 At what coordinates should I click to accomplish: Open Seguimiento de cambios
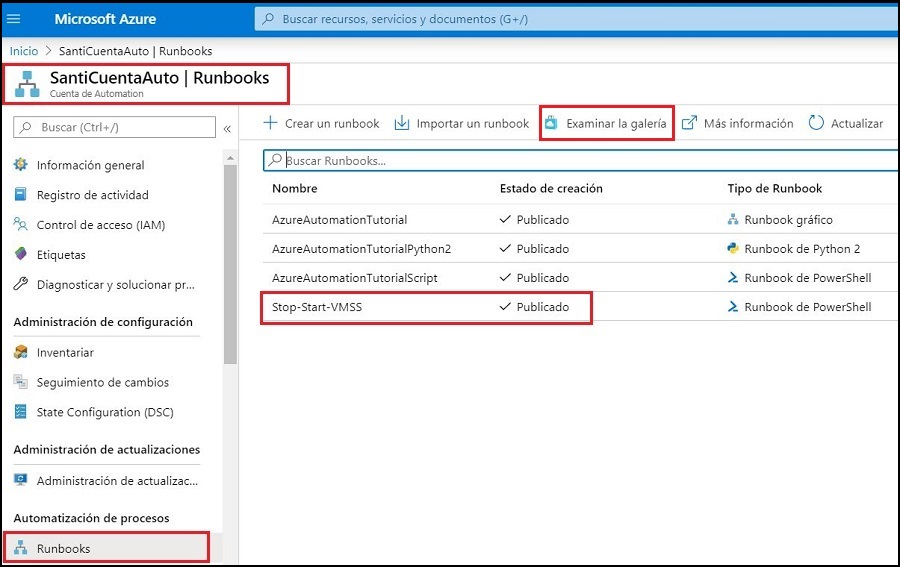(103, 382)
